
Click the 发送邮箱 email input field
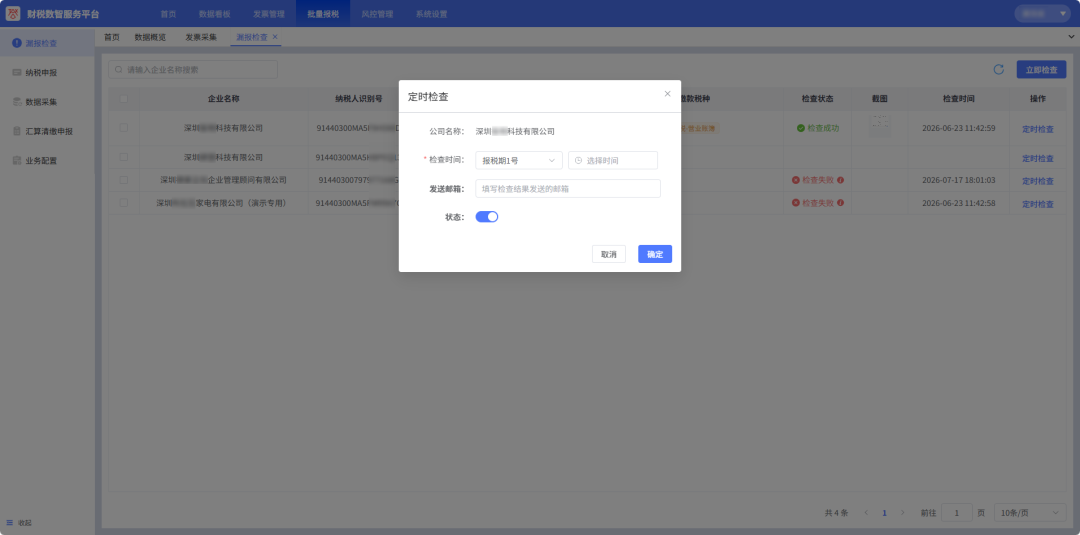pyautogui.click(x=568, y=189)
